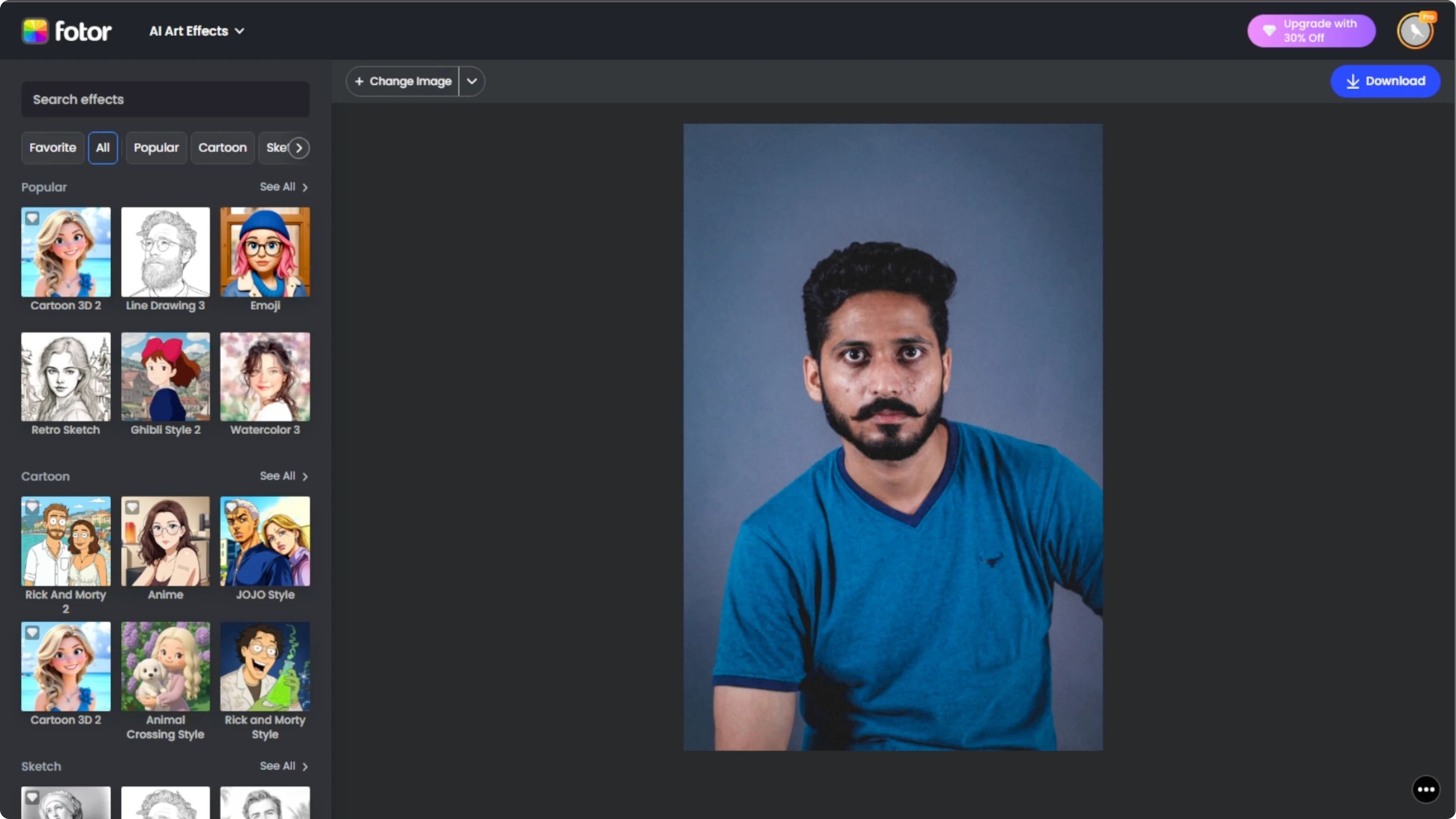
Task: Expand the AI Art Effects menu
Action: (196, 31)
